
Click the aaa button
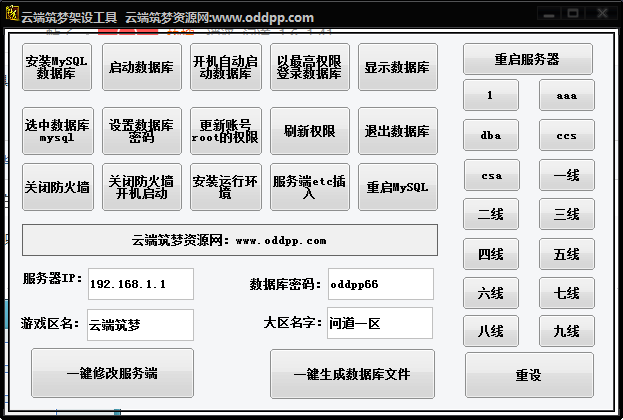pos(567,95)
